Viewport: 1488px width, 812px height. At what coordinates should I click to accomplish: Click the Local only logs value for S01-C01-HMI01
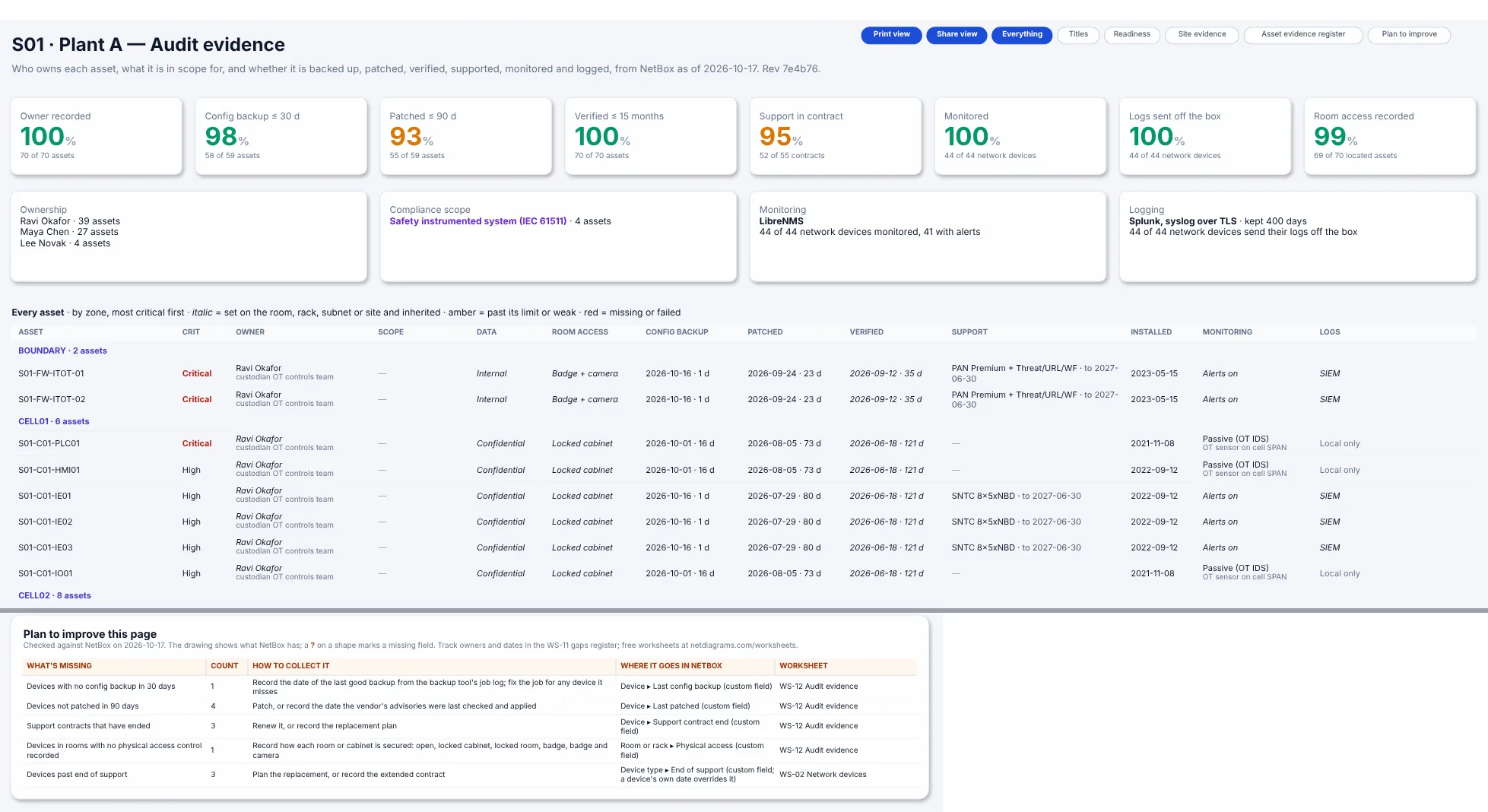[x=1340, y=471]
